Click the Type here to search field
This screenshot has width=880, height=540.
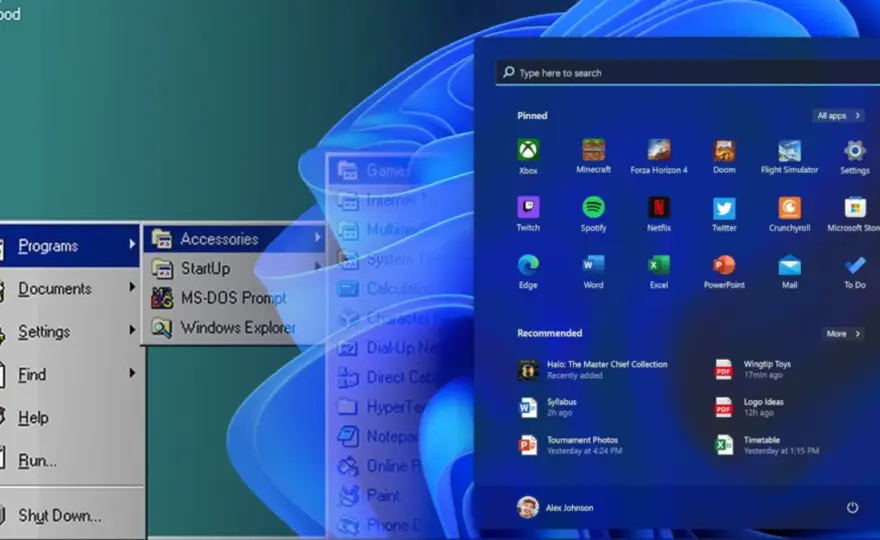pyautogui.click(x=688, y=73)
